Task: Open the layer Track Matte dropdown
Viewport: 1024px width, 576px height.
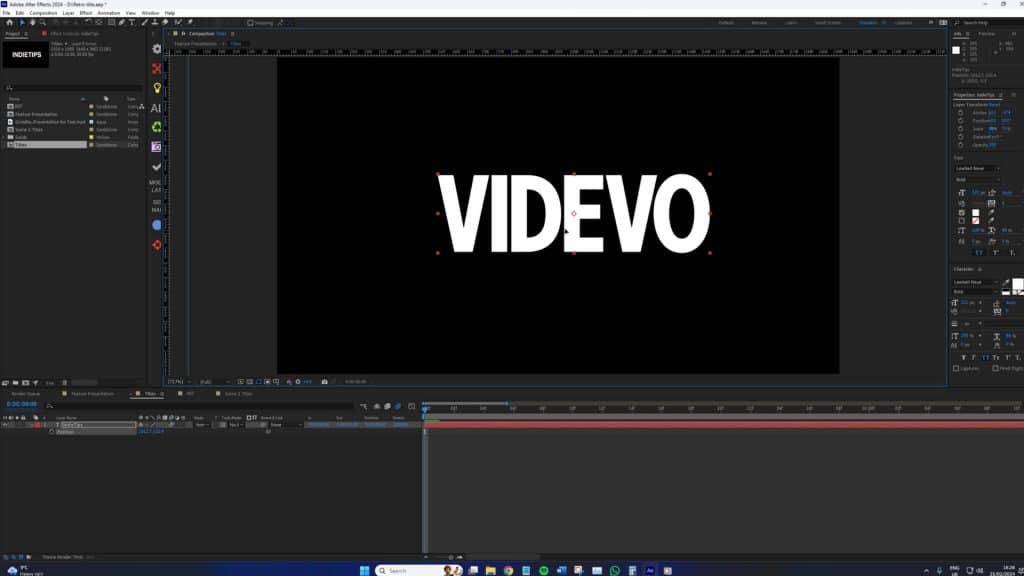Action: (237, 424)
